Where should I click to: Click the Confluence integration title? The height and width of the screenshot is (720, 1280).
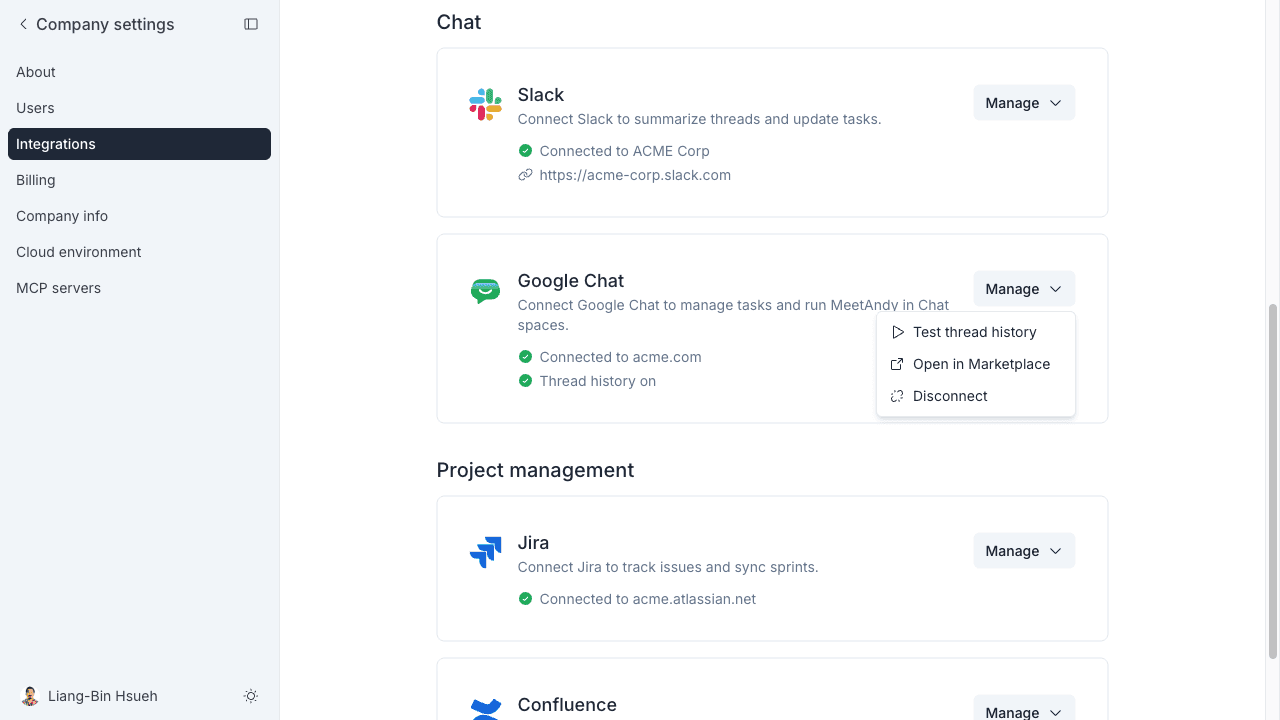[x=567, y=705]
